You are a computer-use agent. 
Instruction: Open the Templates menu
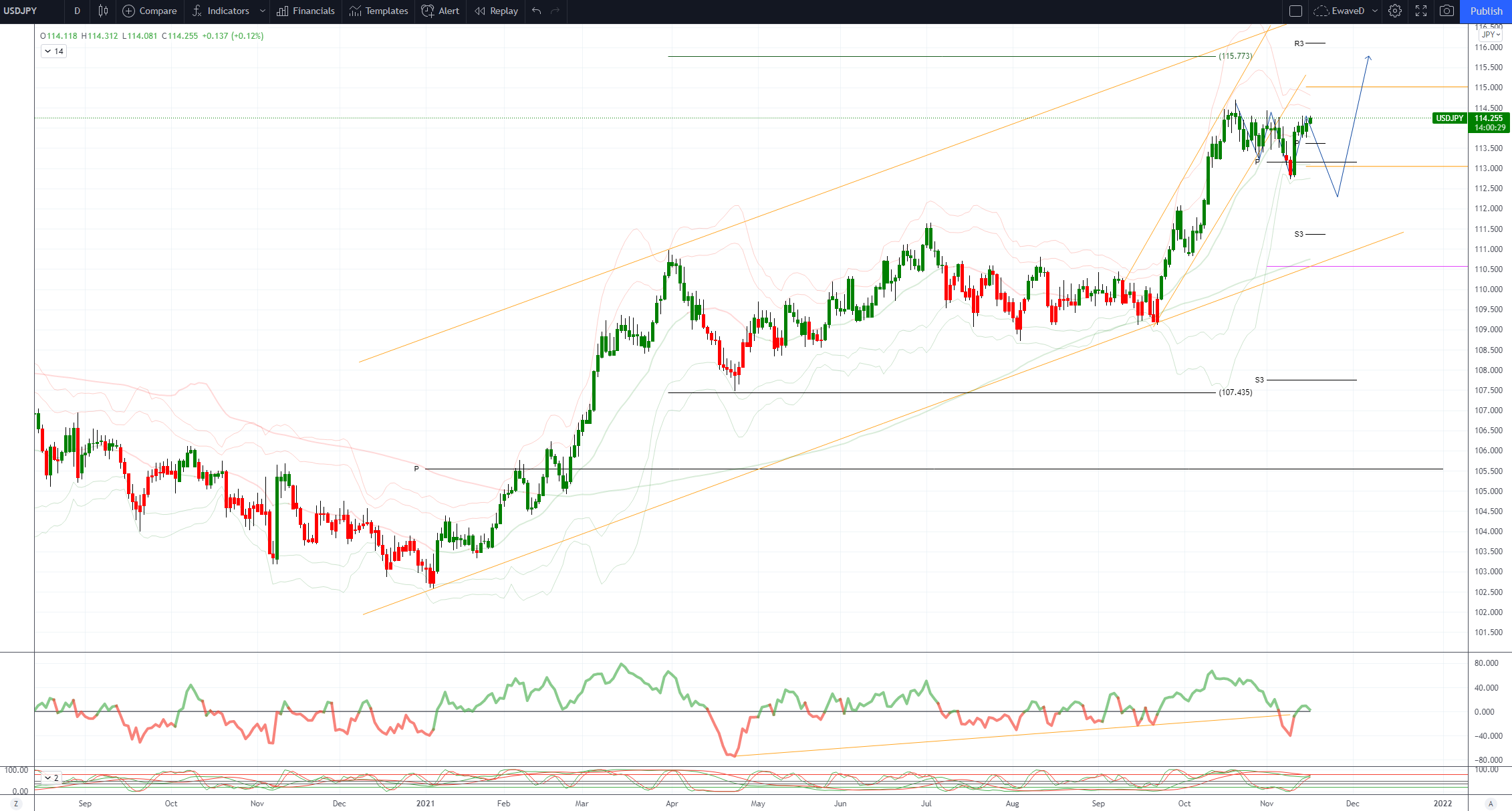378,11
